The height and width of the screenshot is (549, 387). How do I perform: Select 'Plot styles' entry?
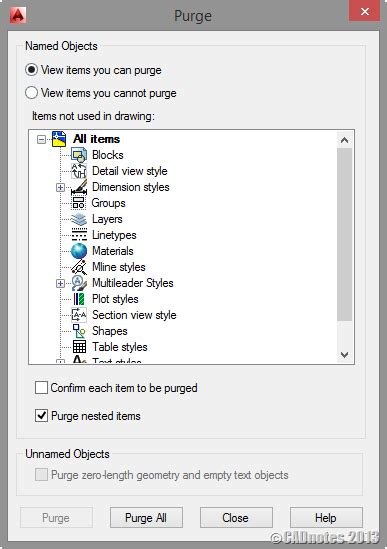tap(115, 299)
